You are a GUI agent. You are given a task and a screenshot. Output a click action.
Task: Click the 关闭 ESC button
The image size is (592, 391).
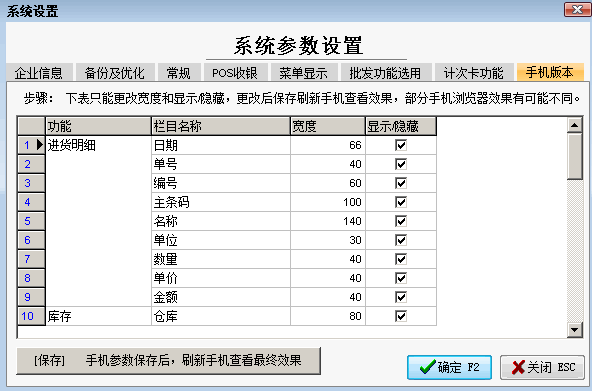543,367
